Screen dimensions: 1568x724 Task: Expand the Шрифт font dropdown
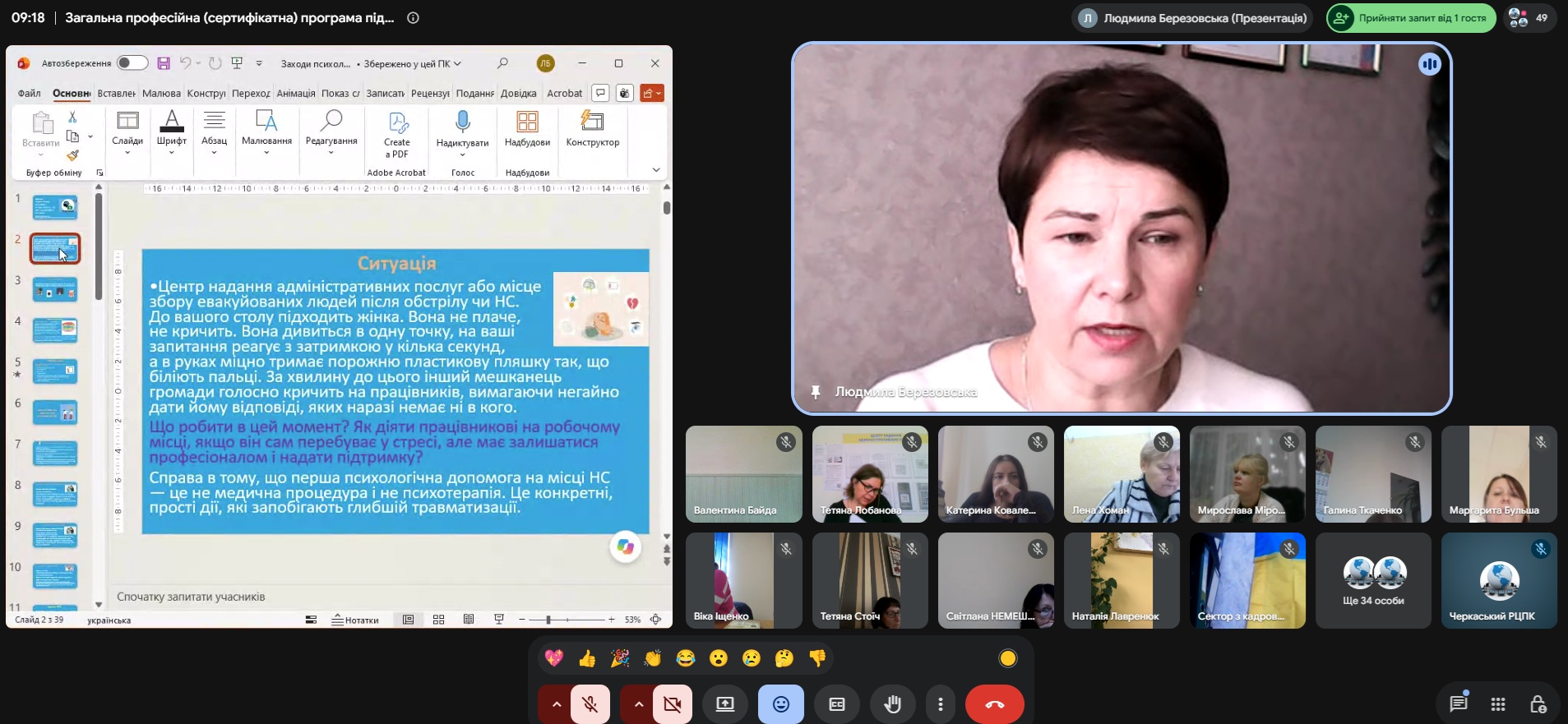171,132
